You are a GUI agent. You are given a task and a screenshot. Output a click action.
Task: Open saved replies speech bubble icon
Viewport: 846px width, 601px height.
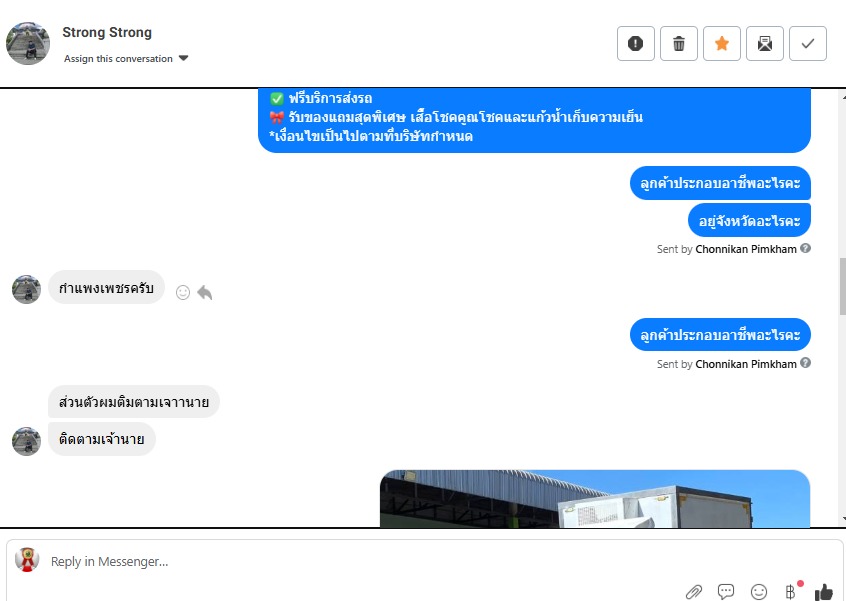coord(726,592)
